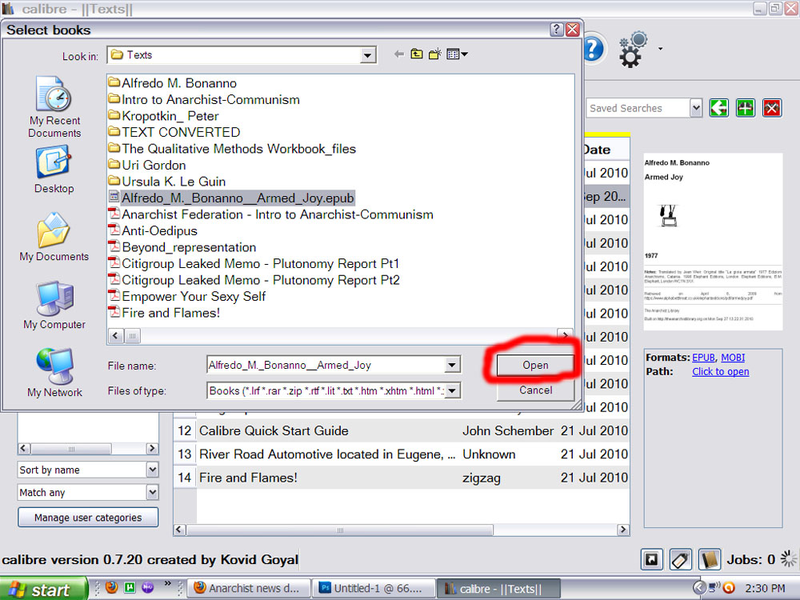Click the green arrow saved search icon
Screen dimensions: 800x600
click(718, 108)
